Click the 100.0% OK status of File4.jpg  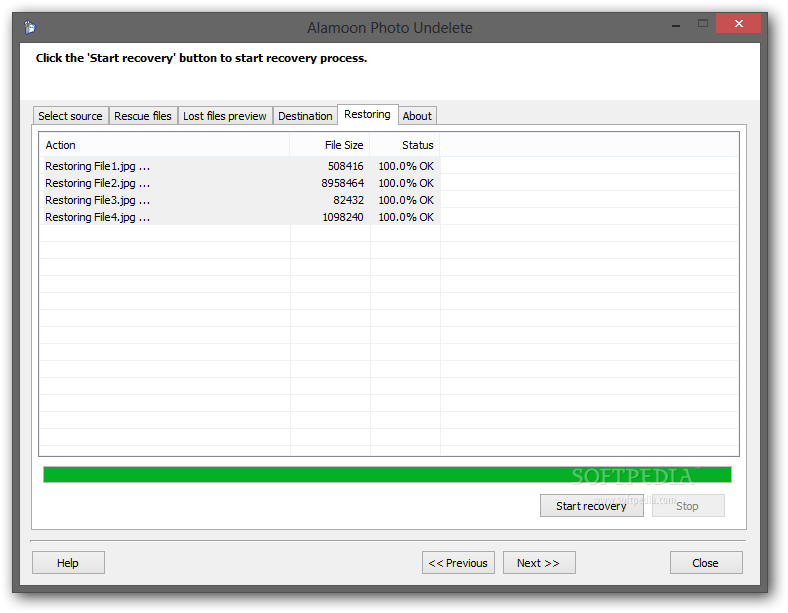point(406,218)
